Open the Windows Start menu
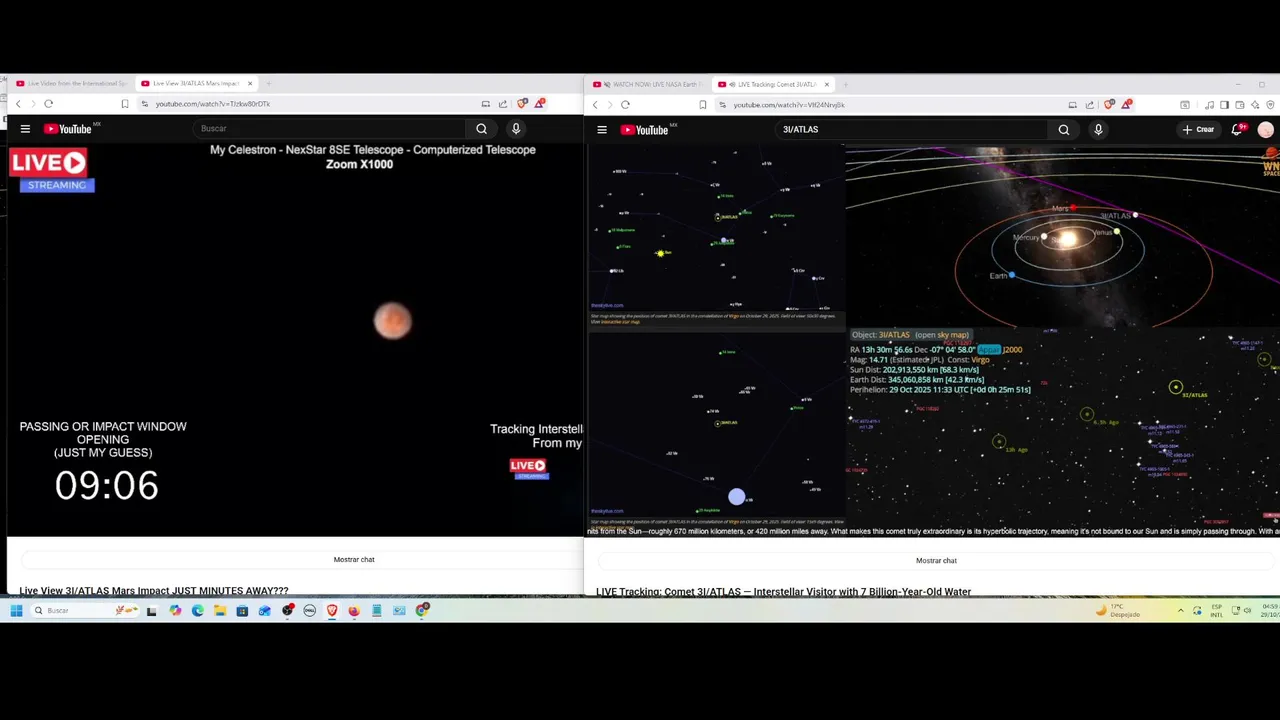The width and height of the screenshot is (1280, 720). pos(16,610)
